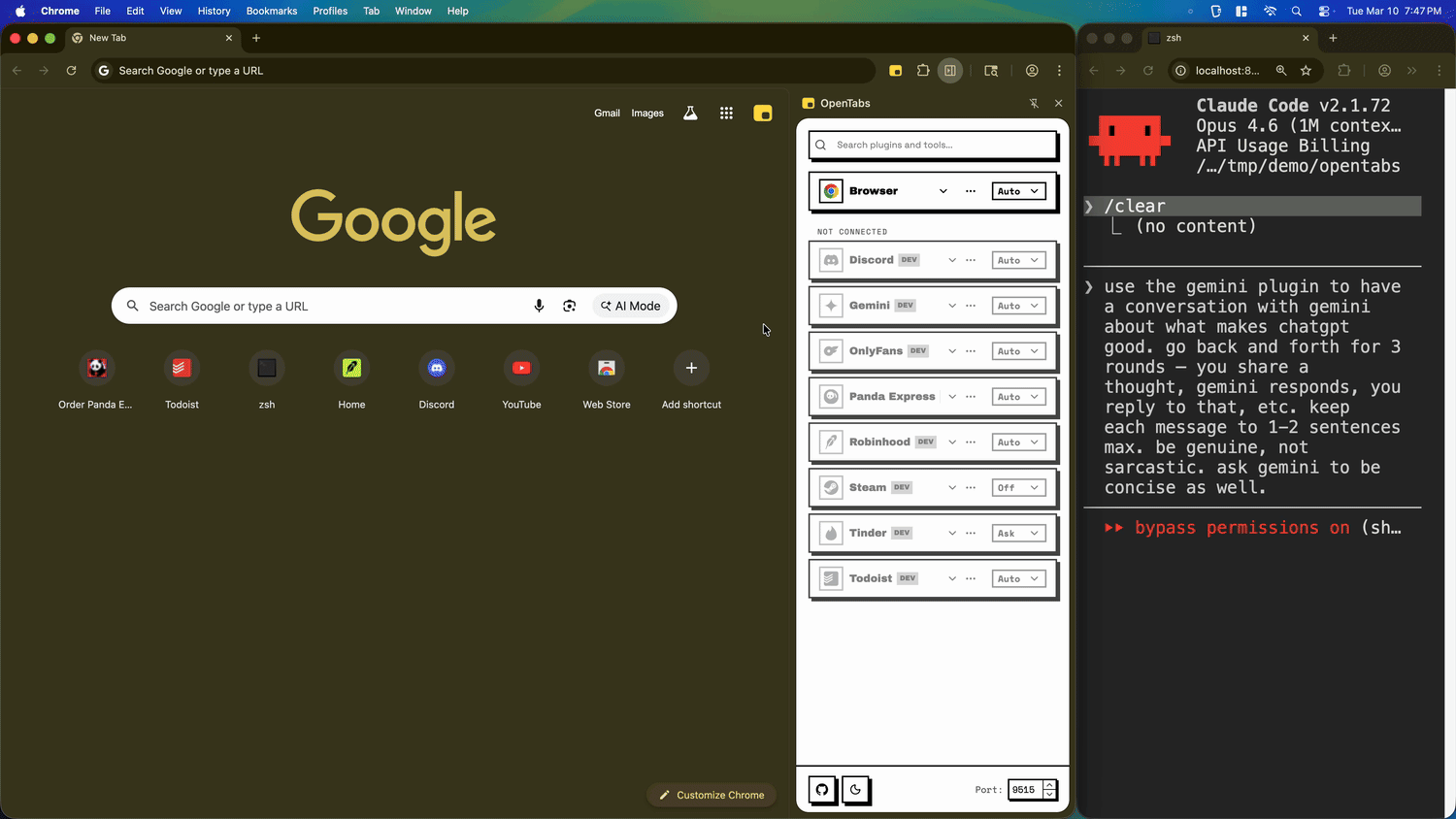Click Customize Chrome button
The height and width of the screenshot is (819, 1456).
pos(711,795)
